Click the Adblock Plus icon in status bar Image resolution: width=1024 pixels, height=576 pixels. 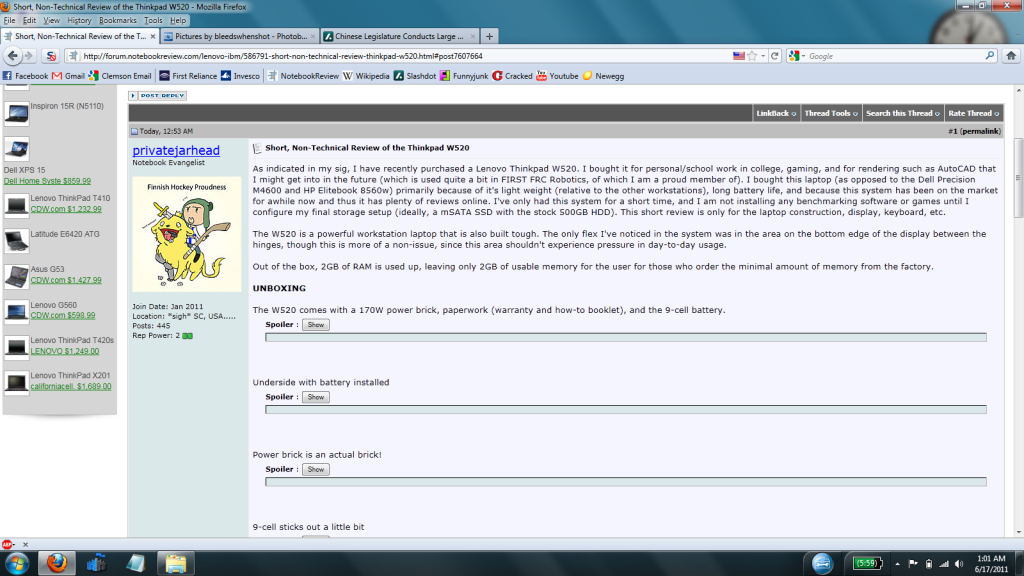coord(7,544)
